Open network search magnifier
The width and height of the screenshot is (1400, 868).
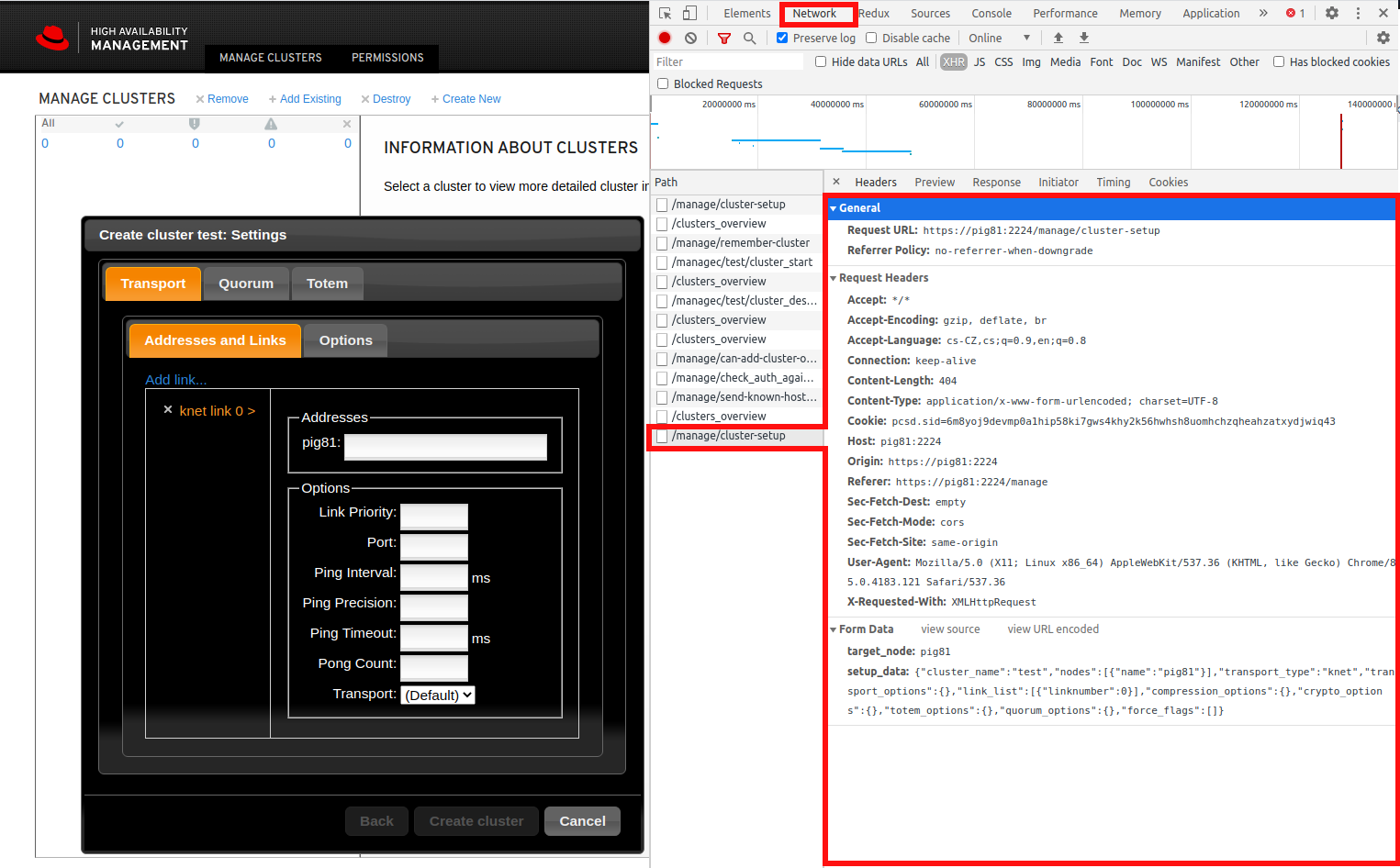pos(751,38)
